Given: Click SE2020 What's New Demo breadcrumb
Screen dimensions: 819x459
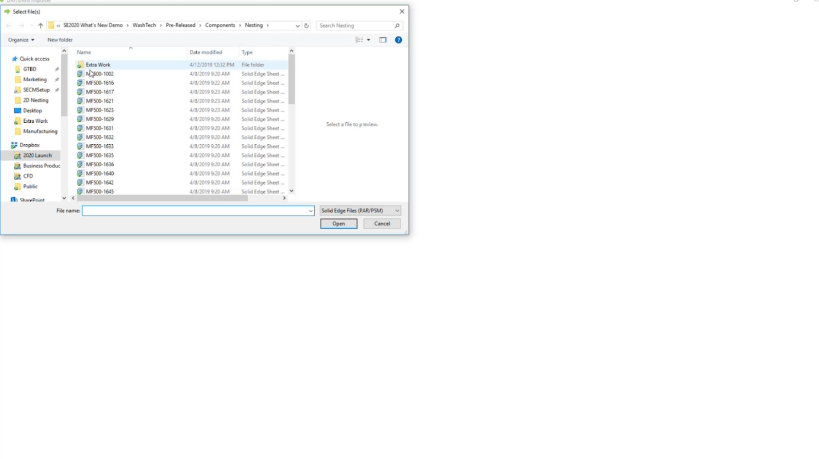Looking at the screenshot, I should click(x=93, y=26).
